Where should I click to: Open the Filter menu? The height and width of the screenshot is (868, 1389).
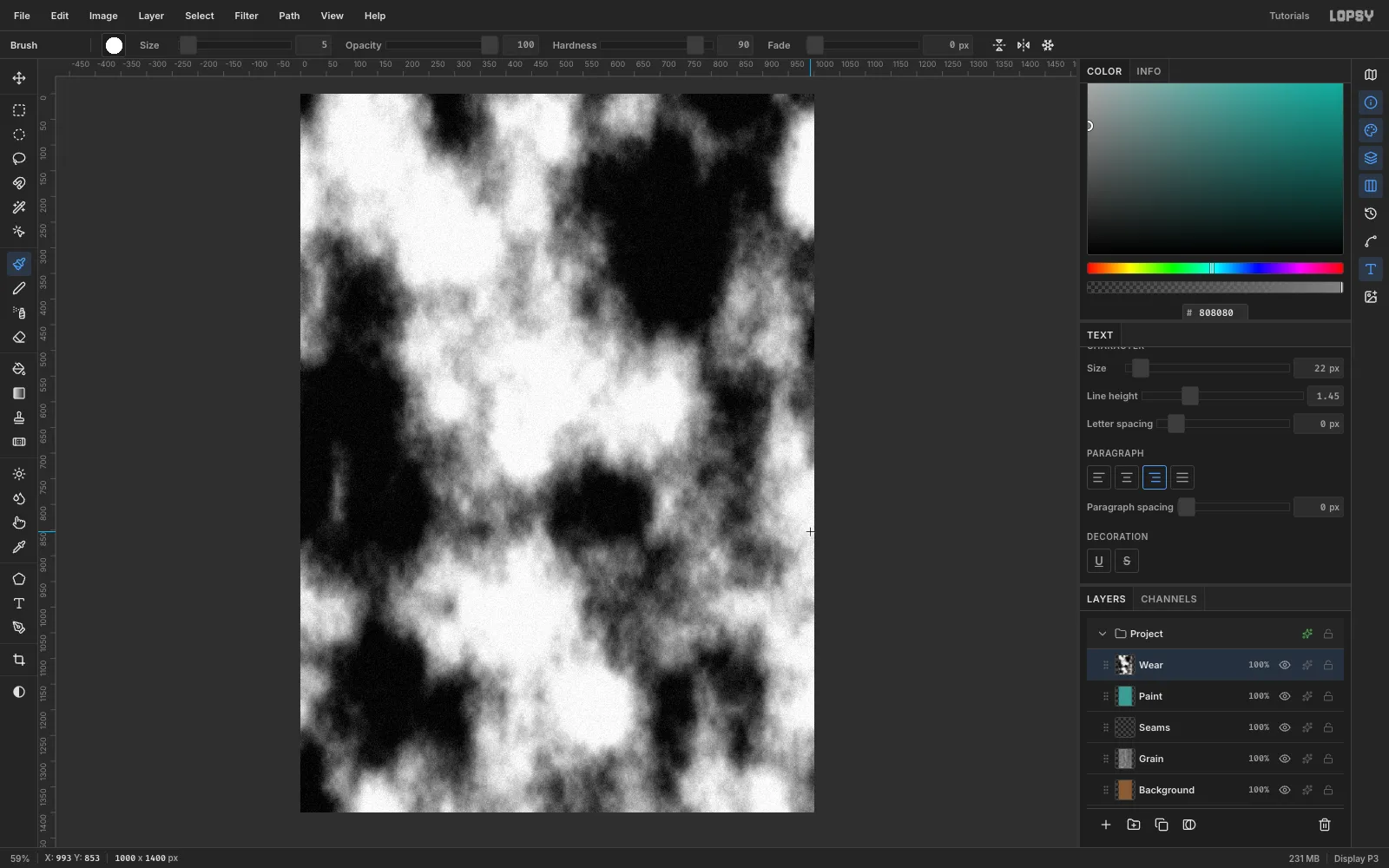click(x=247, y=16)
